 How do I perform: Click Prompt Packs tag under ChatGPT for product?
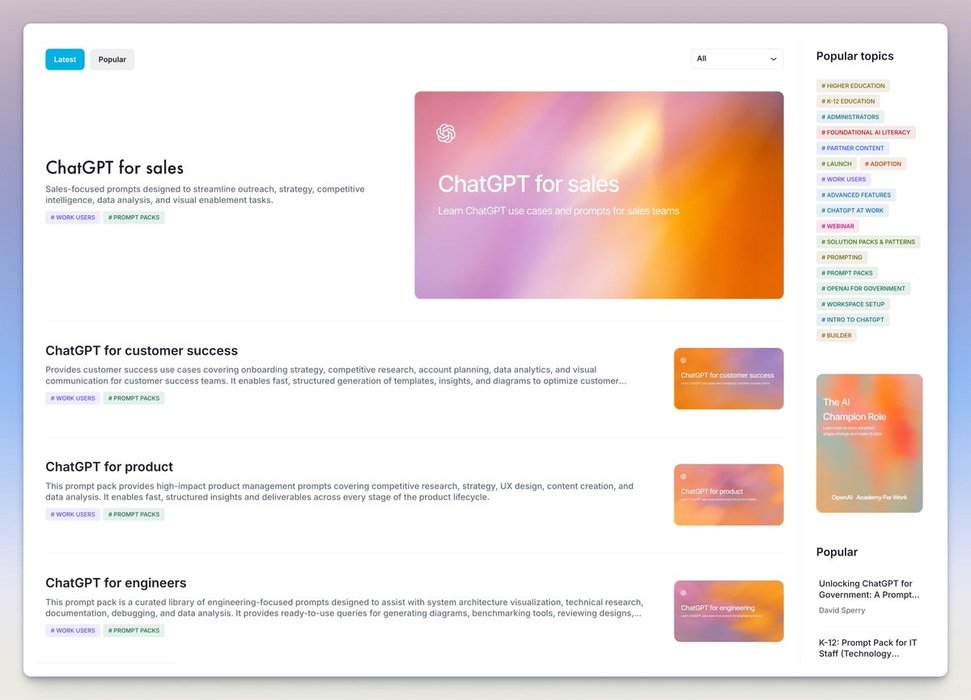[134, 515]
